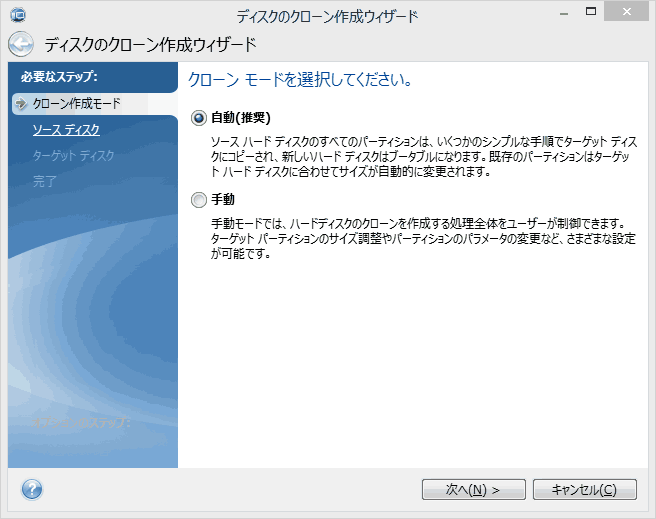Click the クローン モードを選択してください。 heading
Screen dimensions: 656x519
[x=300, y=79]
